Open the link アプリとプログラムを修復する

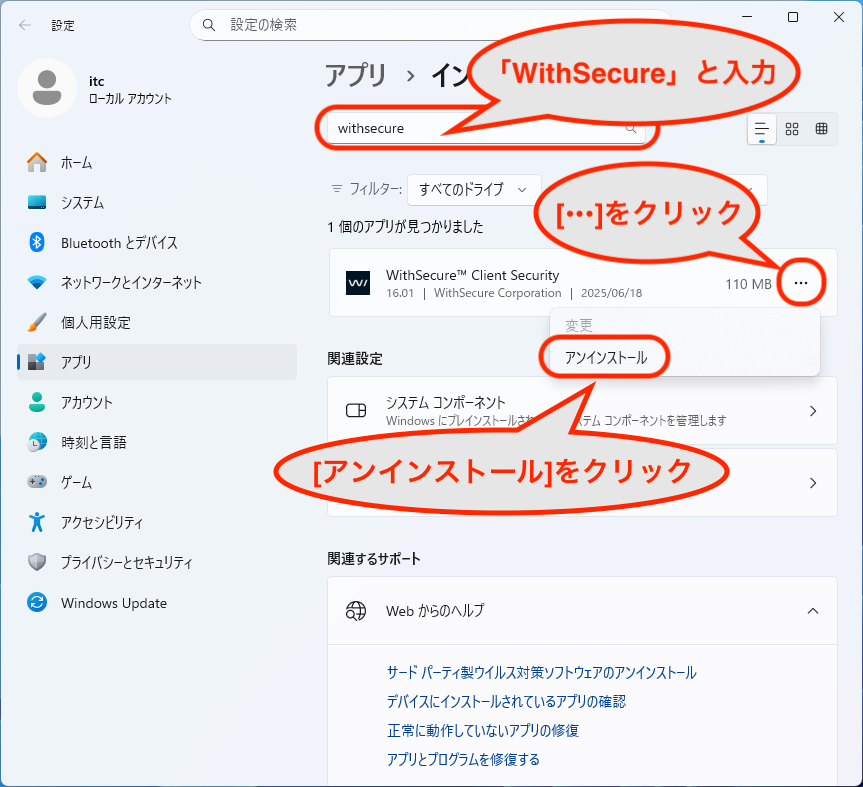463,759
